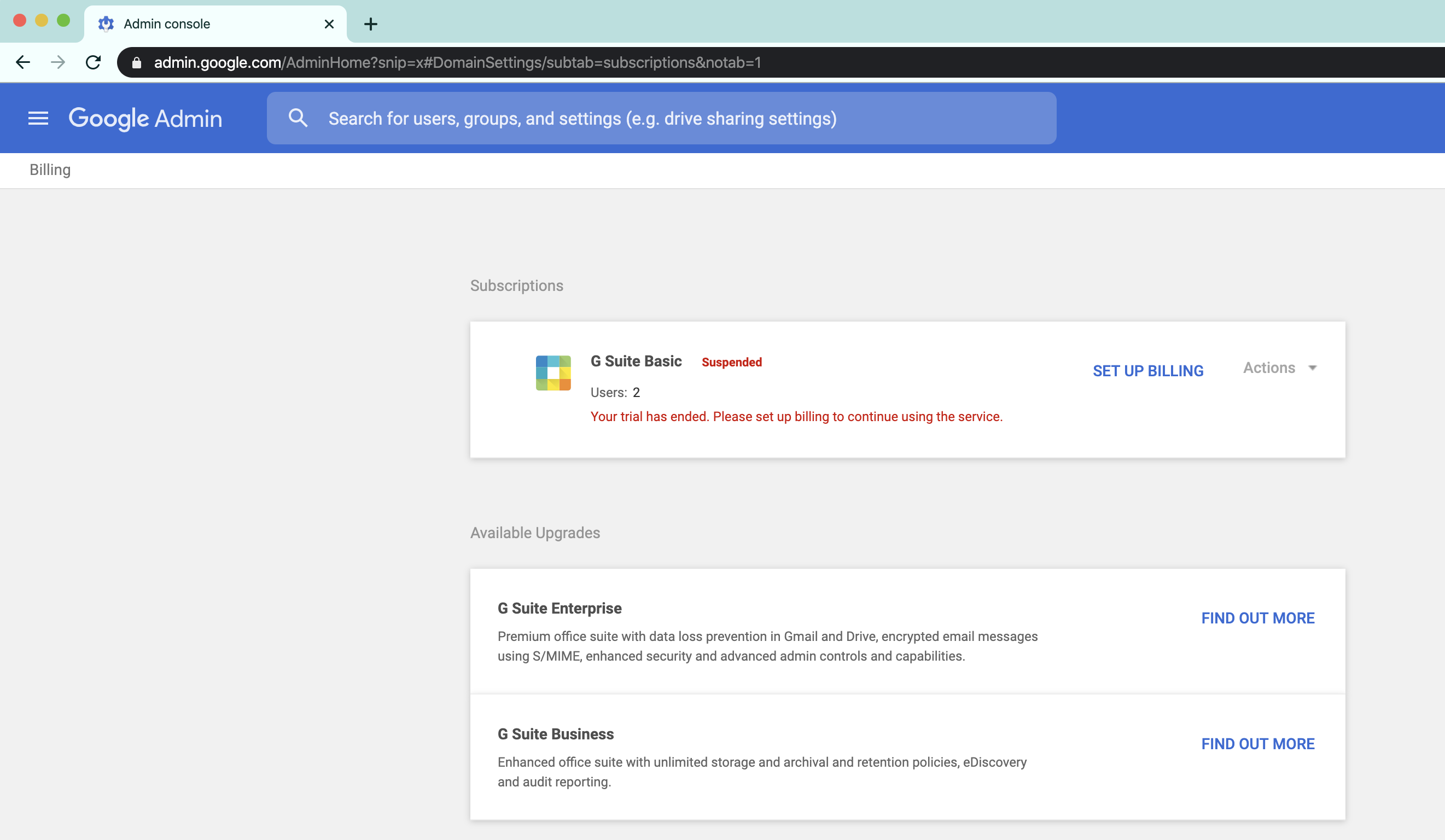Find out more about G Suite Business
Image resolution: width=1445 pixels, height=840 pixels.
pos(1258,744)
